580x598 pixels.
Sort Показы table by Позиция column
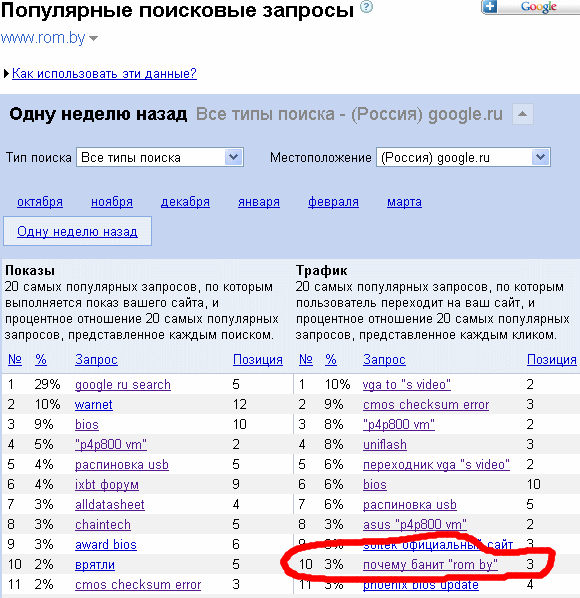258,360
